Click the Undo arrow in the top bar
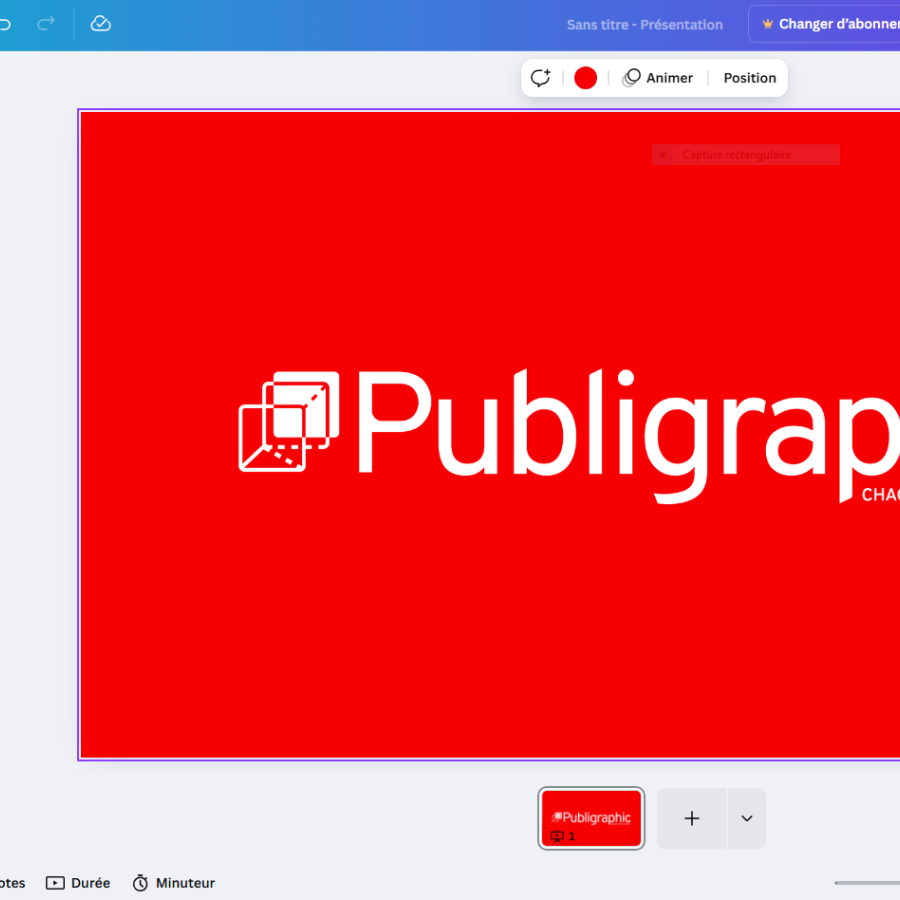Screen dimensions: 900x900 click(5, 23)
